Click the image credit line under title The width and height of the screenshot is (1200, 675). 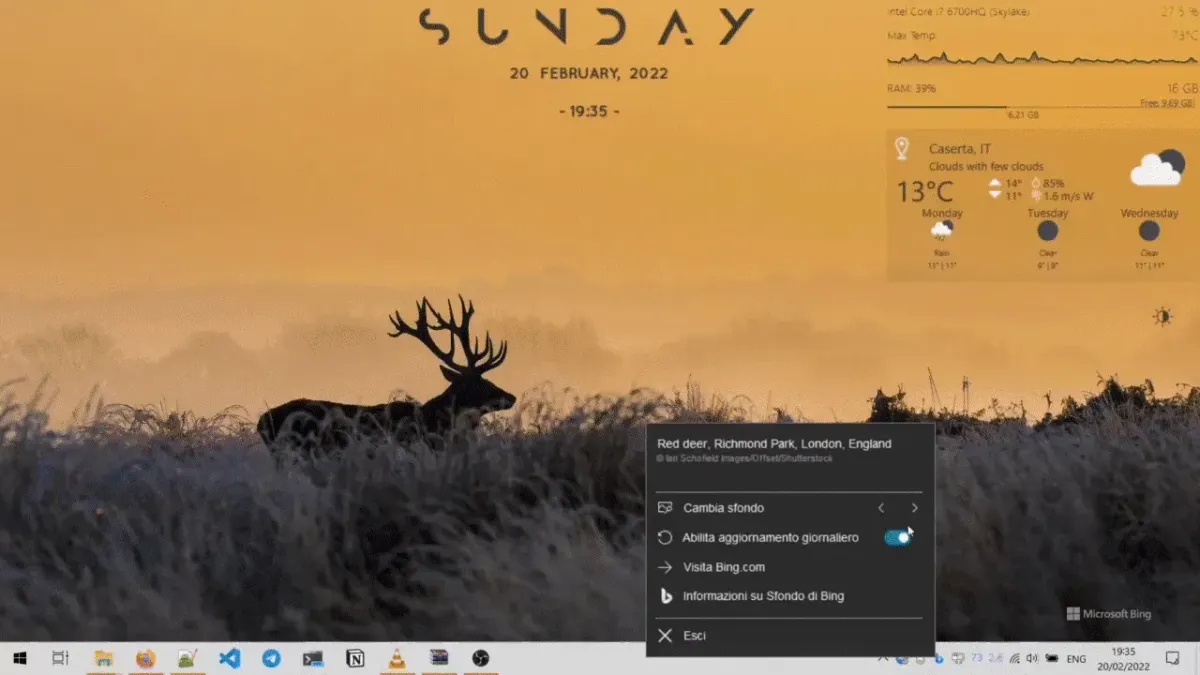click(744, 459)
